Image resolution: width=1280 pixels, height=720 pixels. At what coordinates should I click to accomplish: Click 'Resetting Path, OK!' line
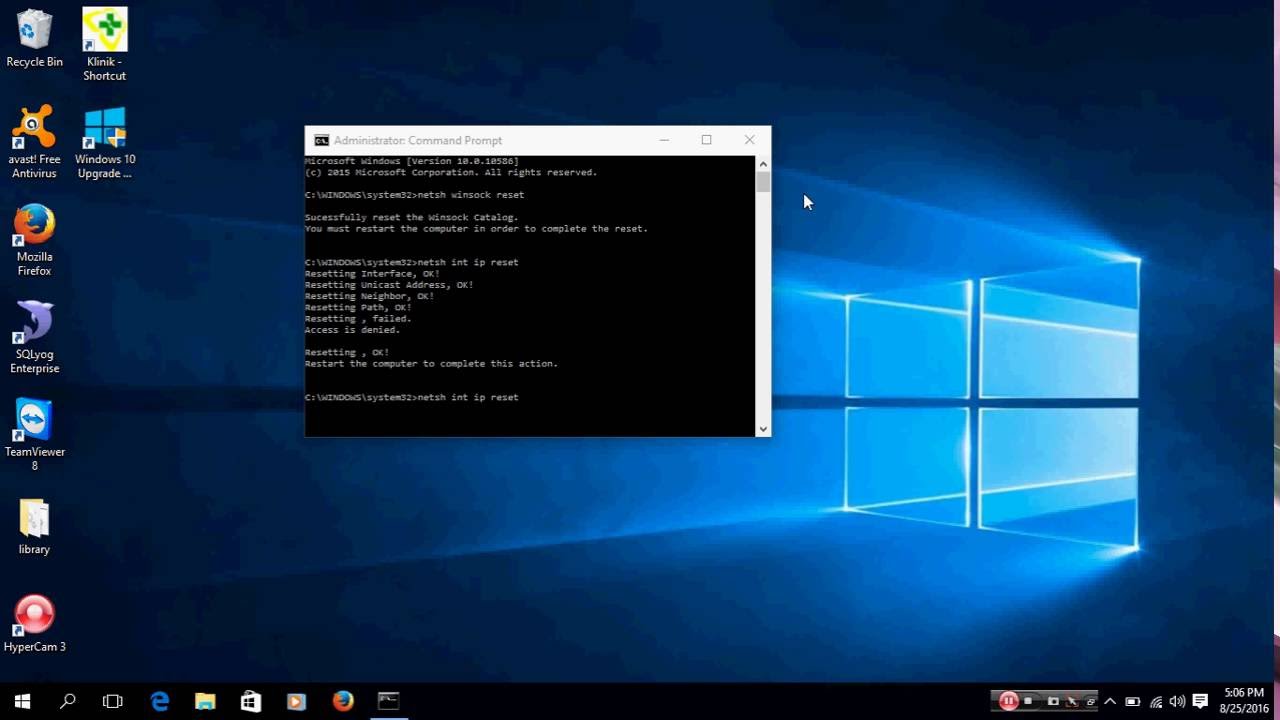point(358,308)
